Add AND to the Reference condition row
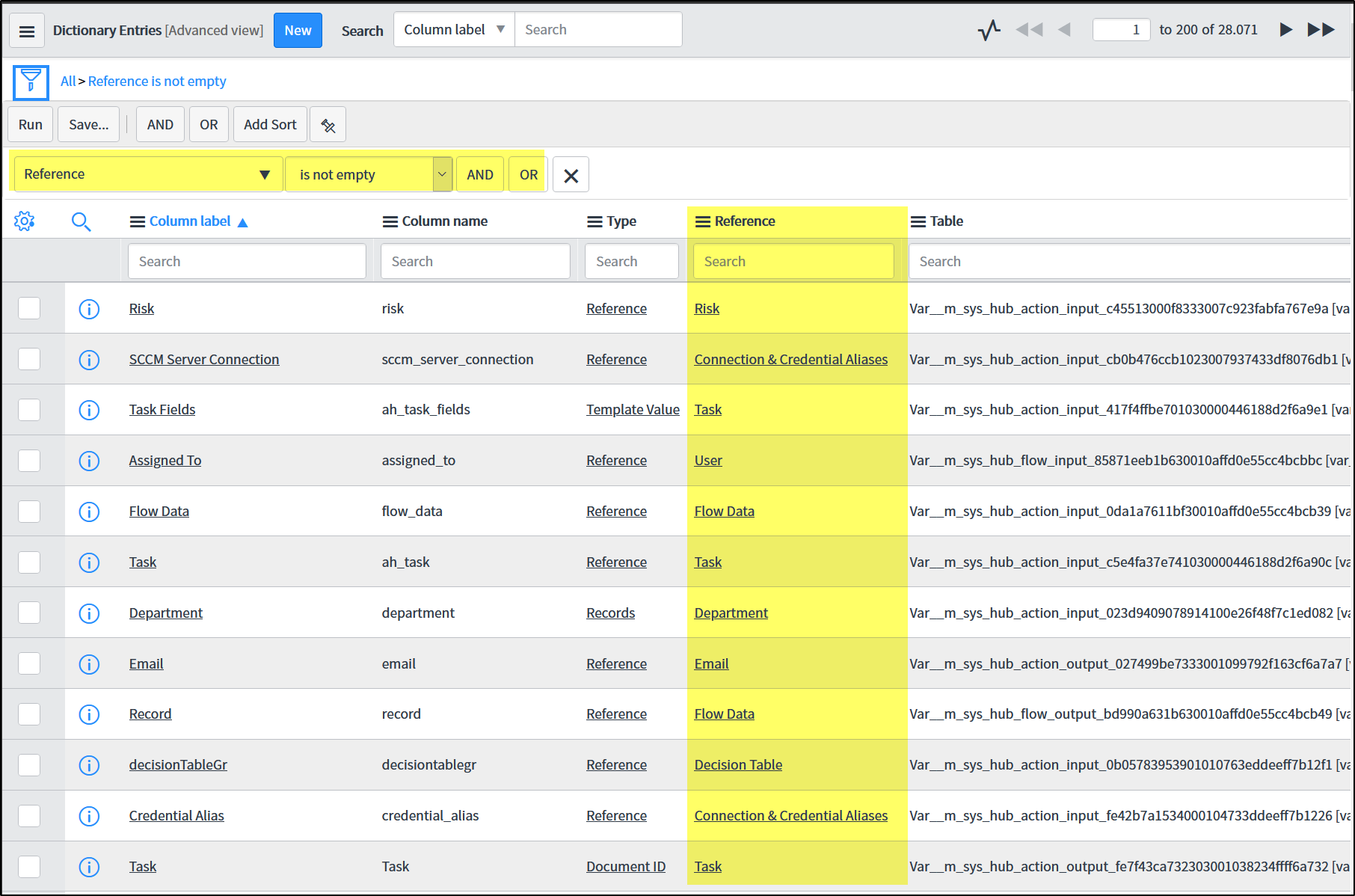The image size is (1355, 896). coord(480,175)
